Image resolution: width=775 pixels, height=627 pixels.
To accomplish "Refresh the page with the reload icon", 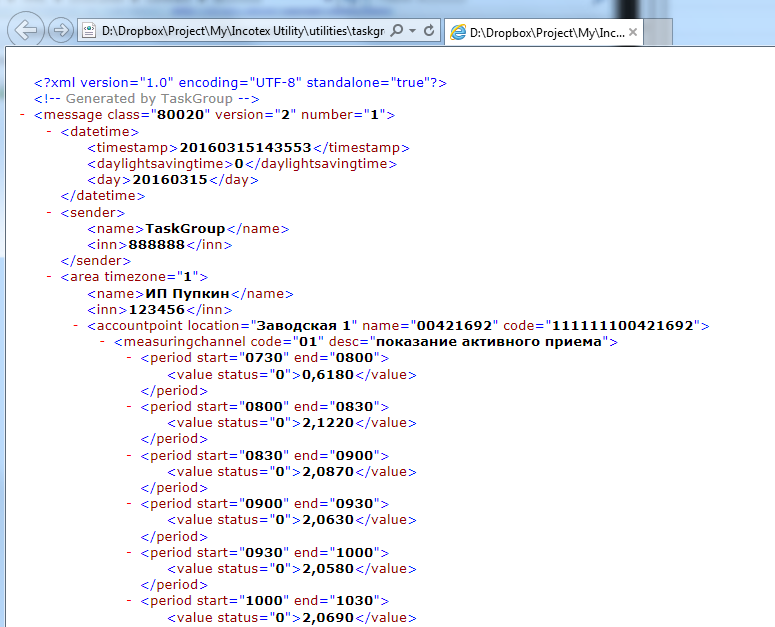I will 429,31.
